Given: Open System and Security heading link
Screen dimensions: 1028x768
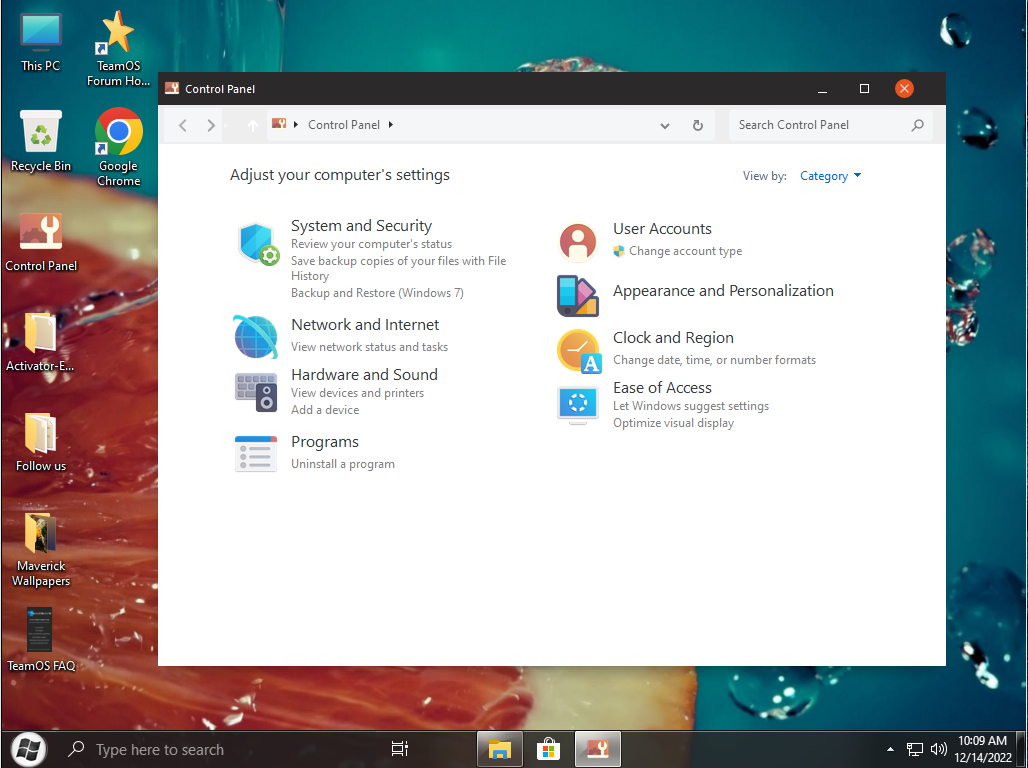Looking at the screenshot, I should click(x=361, y=226).
